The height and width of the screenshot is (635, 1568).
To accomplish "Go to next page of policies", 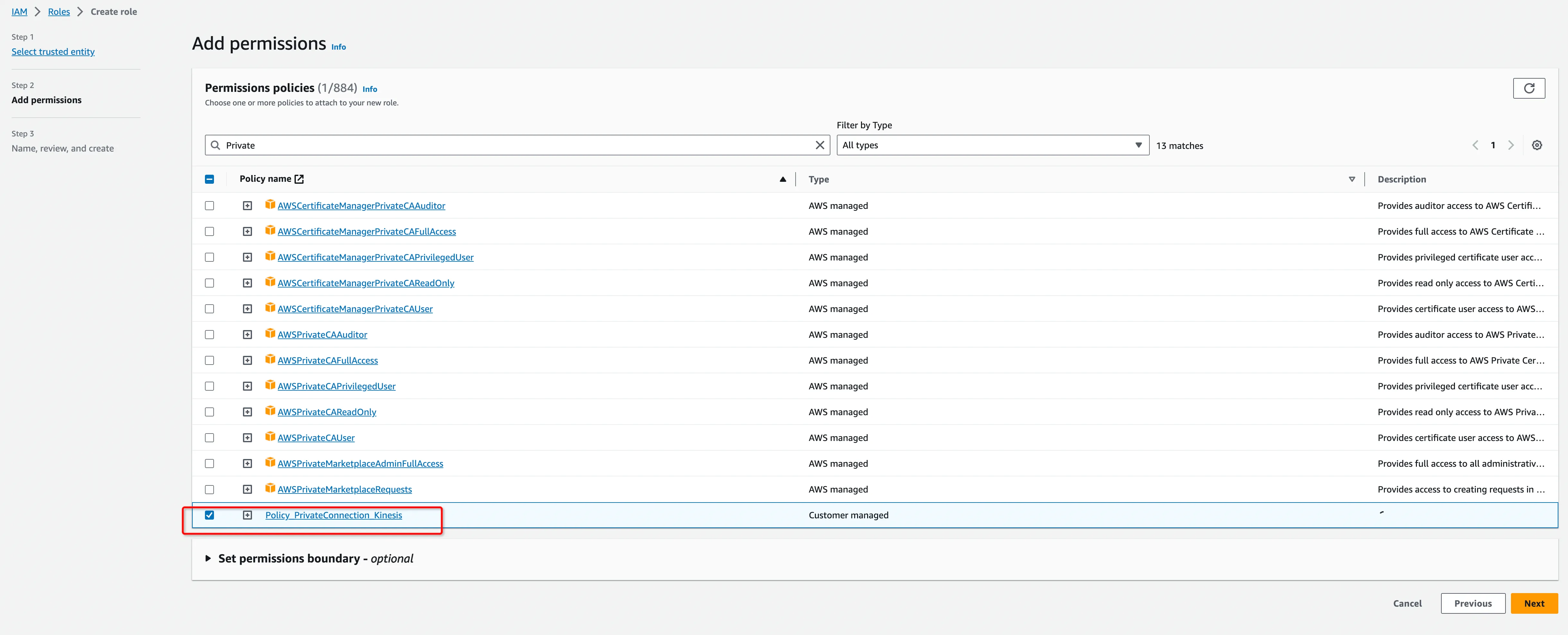I will tap(1511, 145).
